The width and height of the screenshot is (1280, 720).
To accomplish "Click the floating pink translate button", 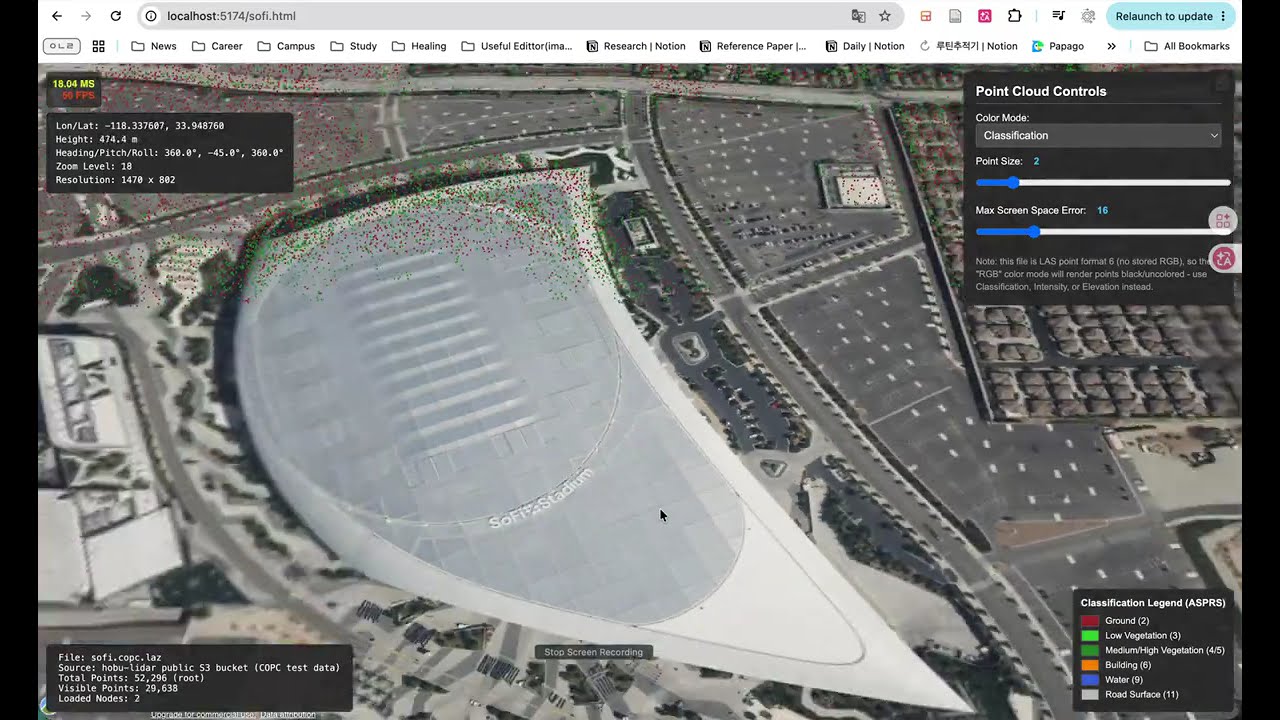I will click(x=1224, y=259).
